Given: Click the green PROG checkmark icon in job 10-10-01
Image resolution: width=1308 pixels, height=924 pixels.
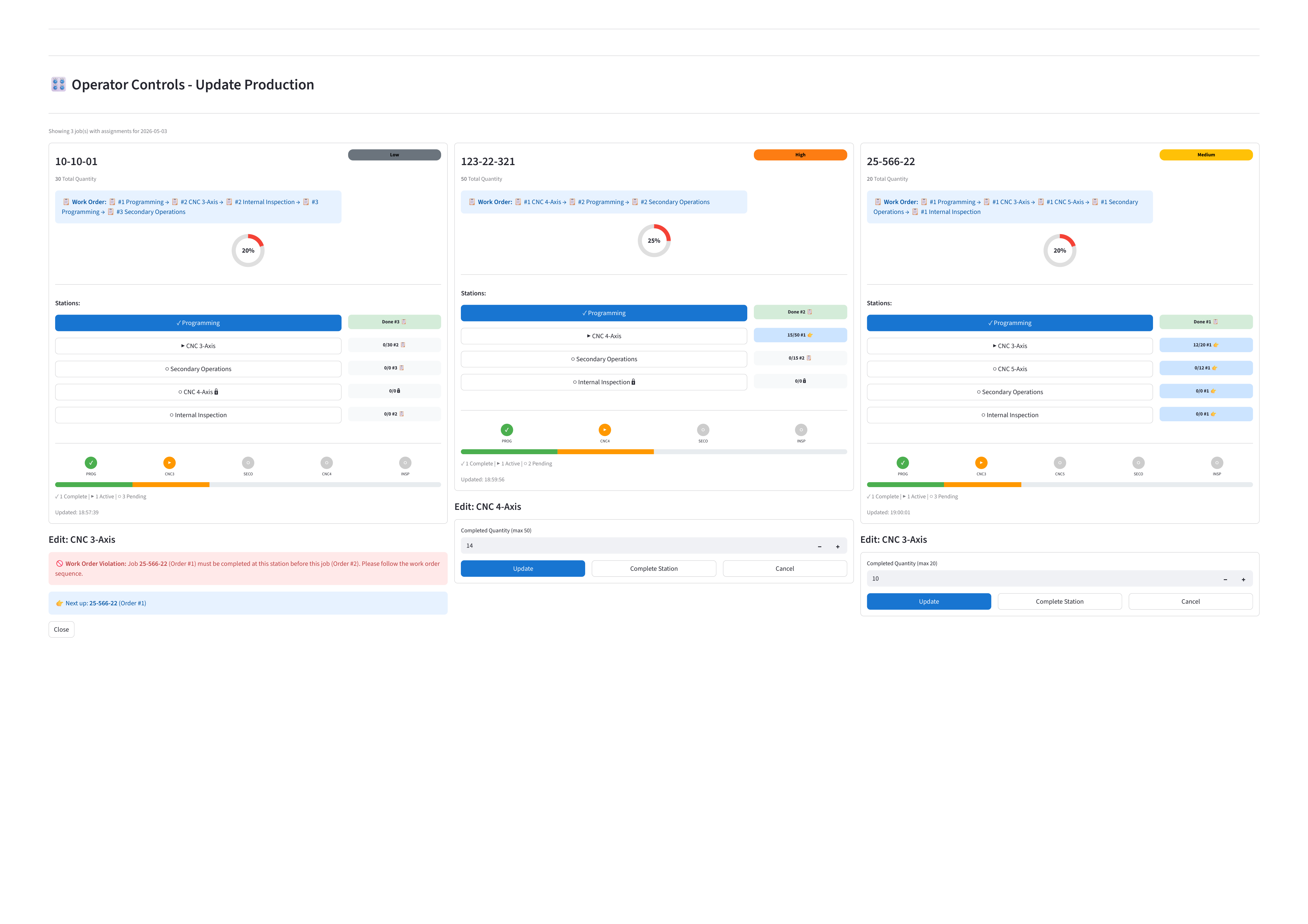Looking at the screenshot, I should (91, 463).
